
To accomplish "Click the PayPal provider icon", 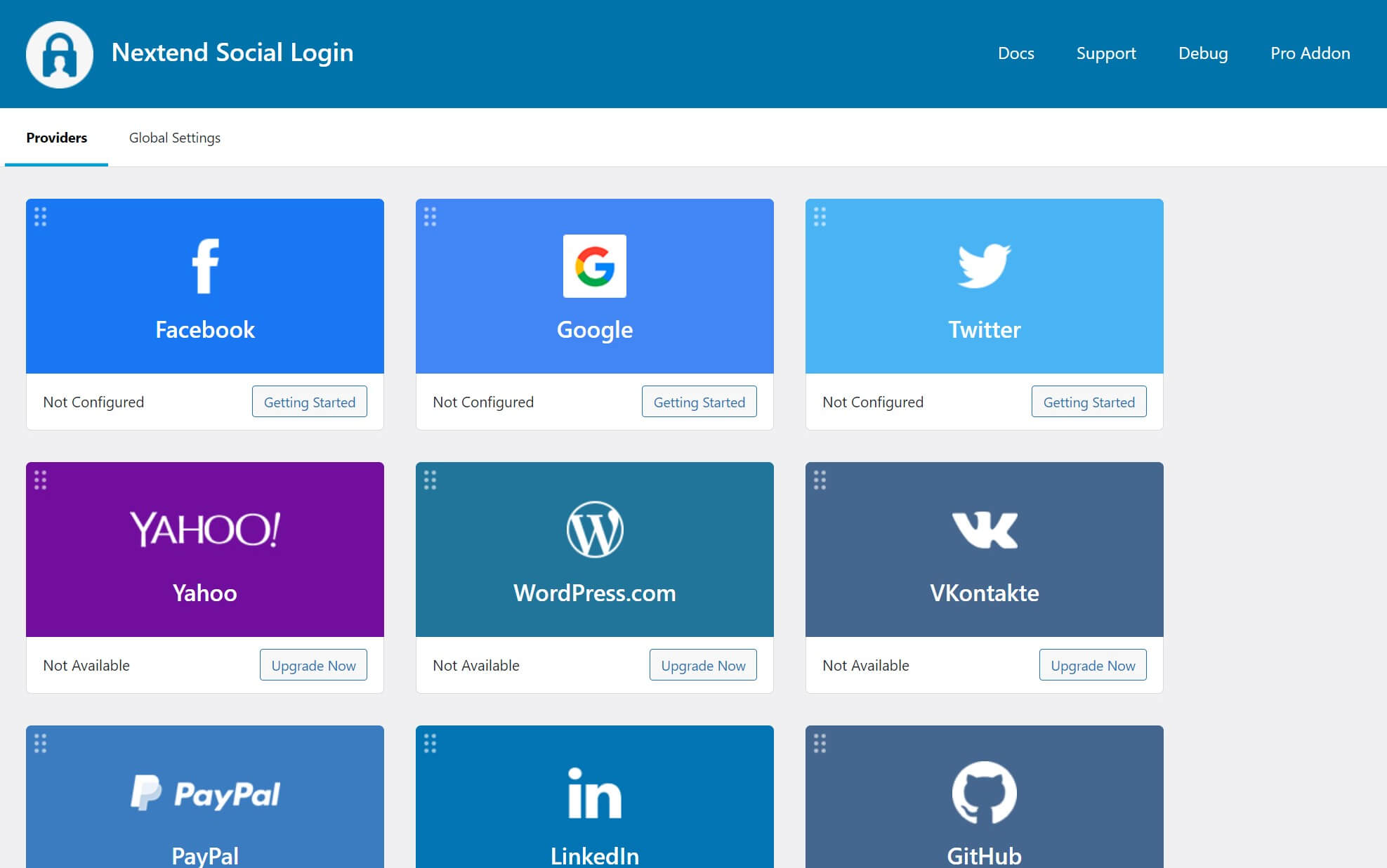I will pos(204,792).
